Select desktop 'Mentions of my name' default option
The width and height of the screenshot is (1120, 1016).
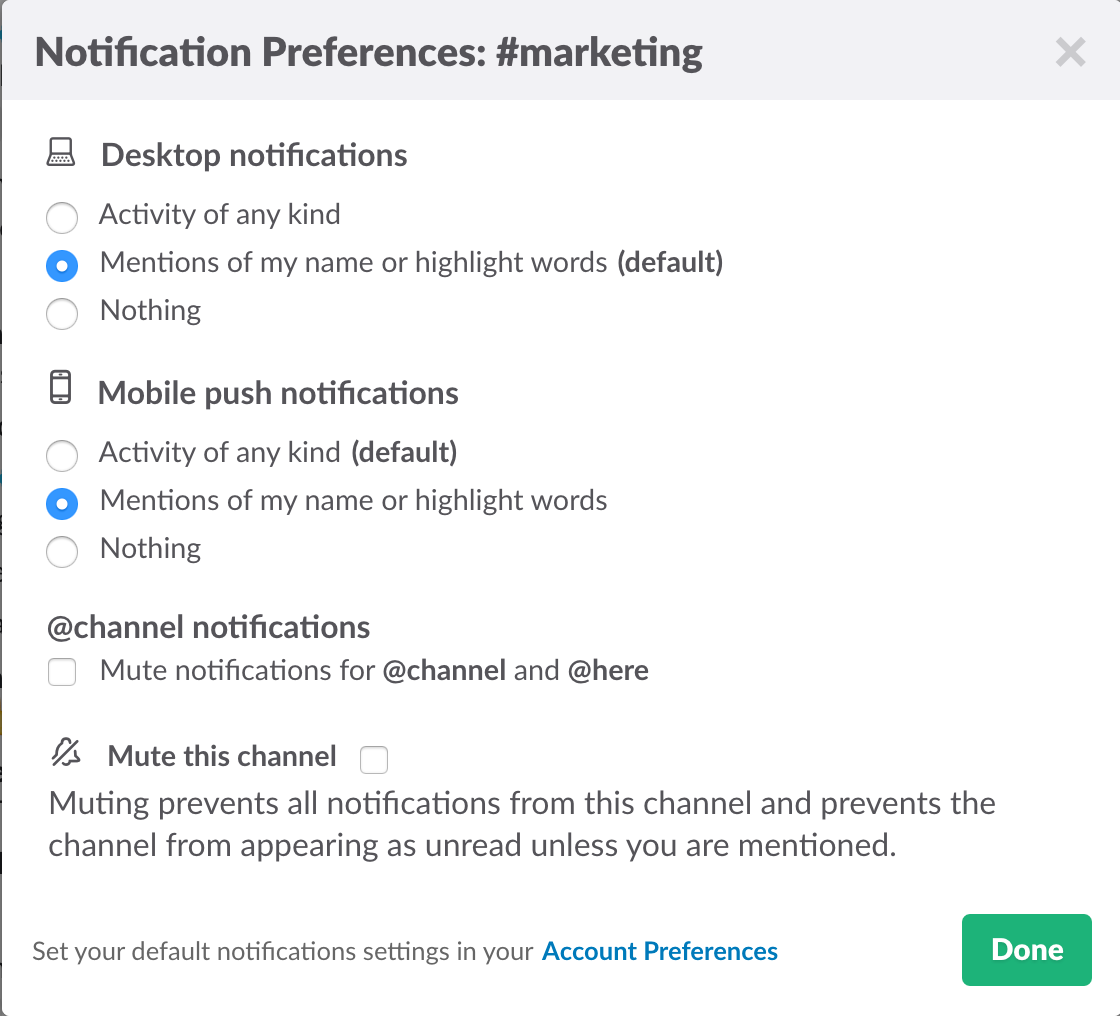(62, 265)
